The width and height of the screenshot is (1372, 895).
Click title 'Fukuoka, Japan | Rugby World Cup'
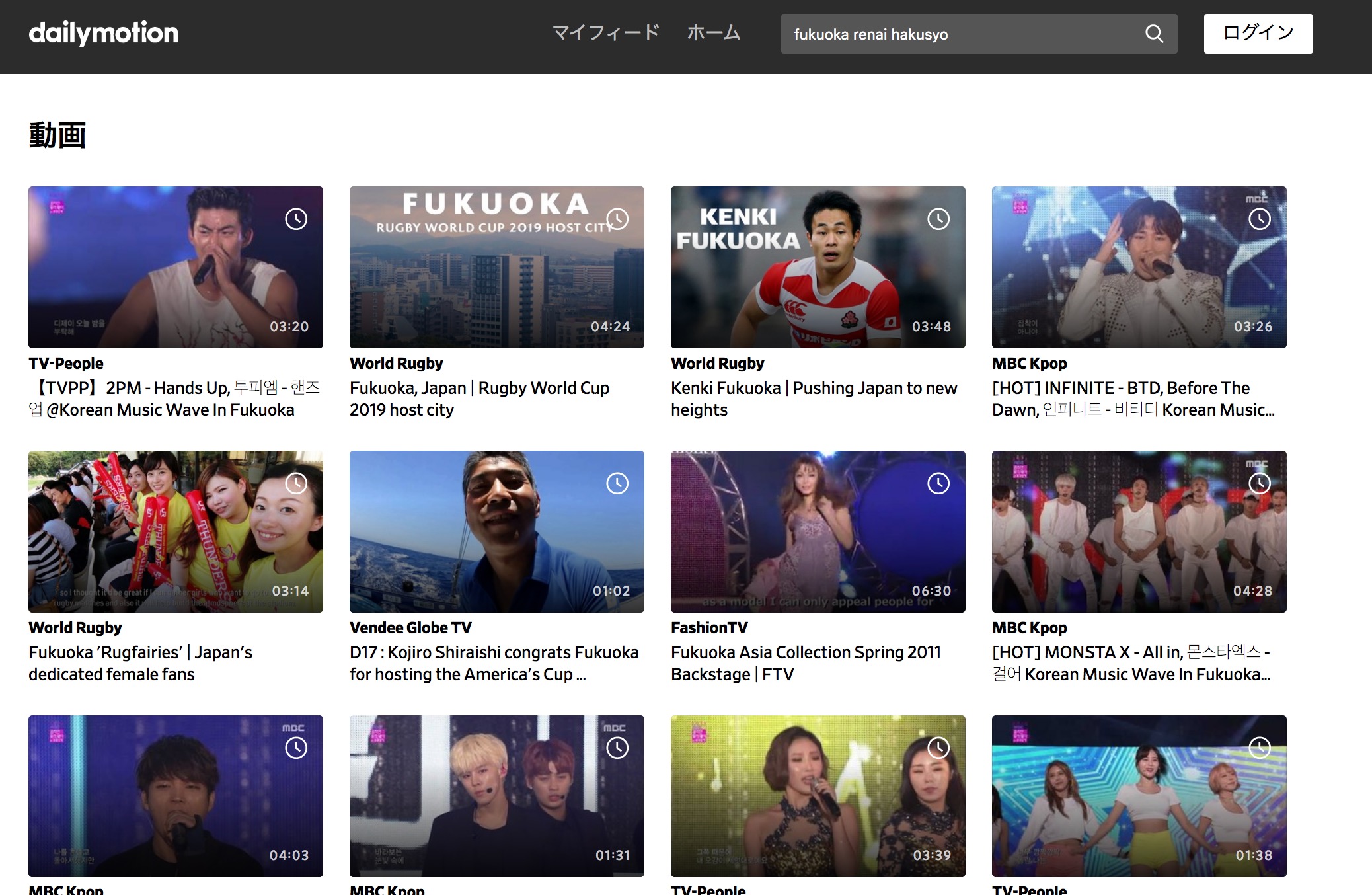pyautogui.click(x=480, y=399)
